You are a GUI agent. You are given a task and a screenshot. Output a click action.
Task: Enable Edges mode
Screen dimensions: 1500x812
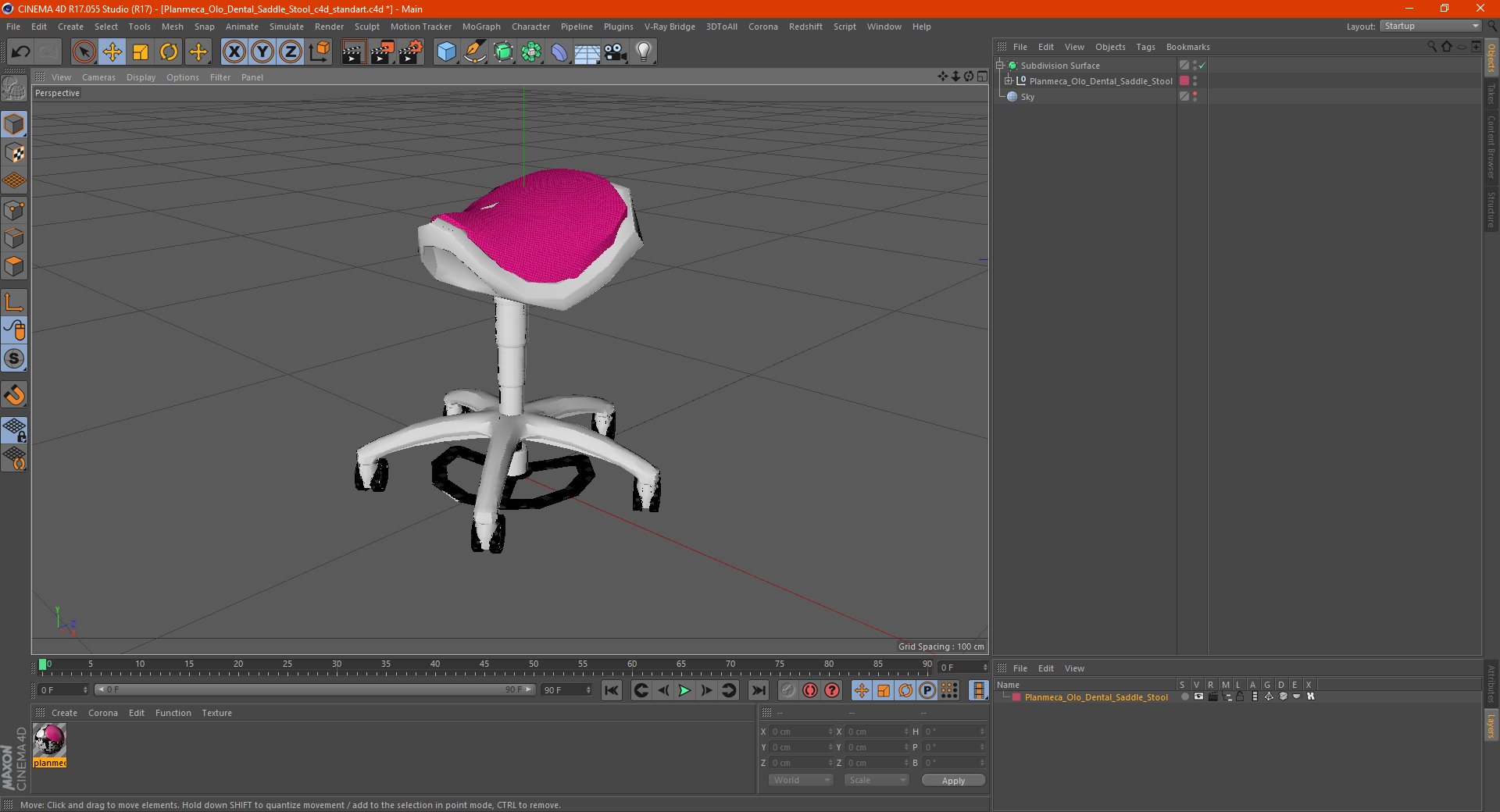coord(14,238)
